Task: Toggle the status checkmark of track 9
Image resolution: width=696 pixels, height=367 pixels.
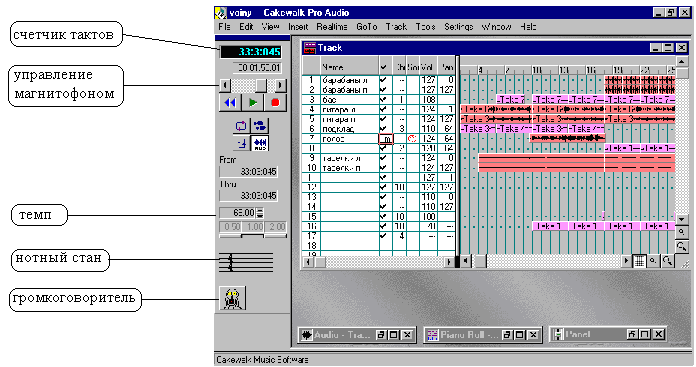Action: (383, 158)
